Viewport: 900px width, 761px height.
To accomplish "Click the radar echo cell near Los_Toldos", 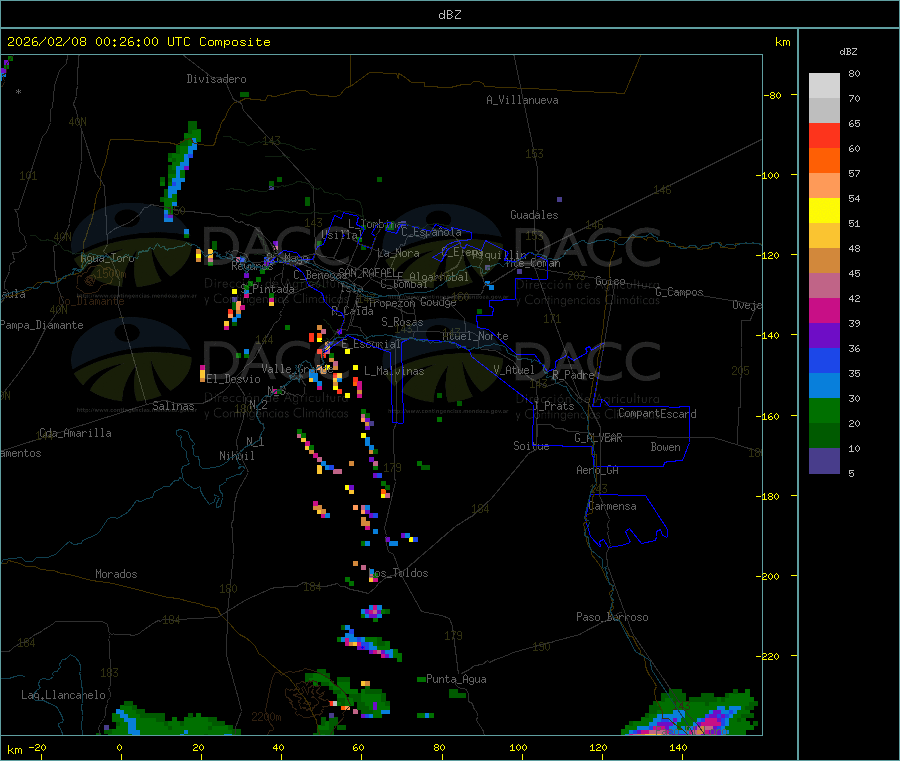I will (x=374, y=576).
